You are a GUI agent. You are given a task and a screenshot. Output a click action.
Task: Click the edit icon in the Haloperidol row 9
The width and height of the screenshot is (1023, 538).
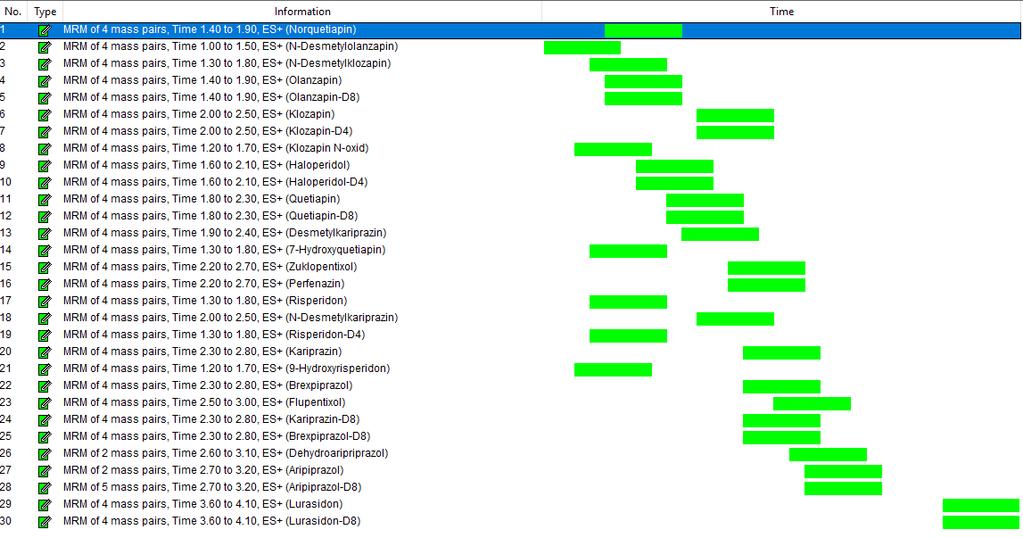(44, 166)
